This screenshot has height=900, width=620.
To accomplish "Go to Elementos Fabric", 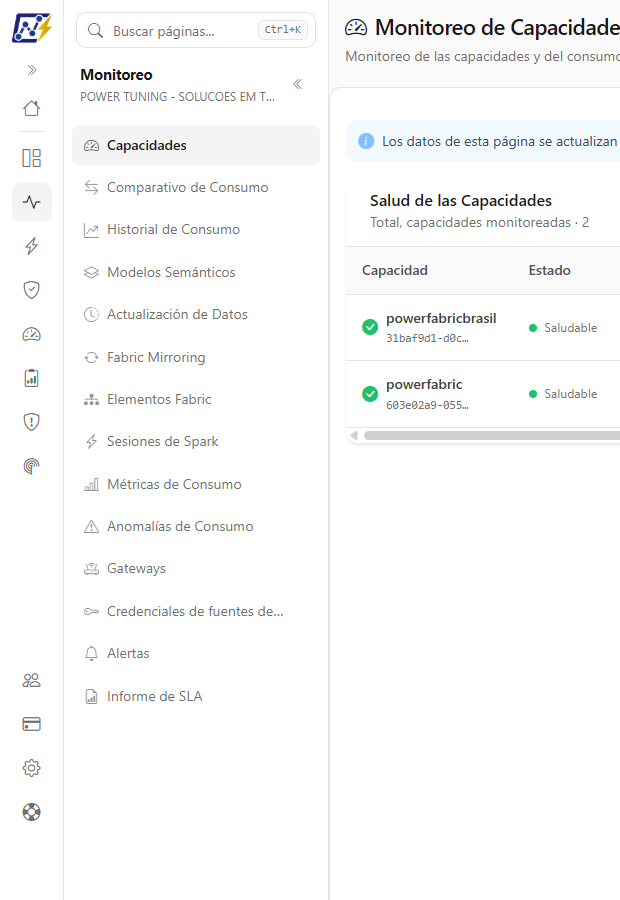I will click(x=196, y=399).
